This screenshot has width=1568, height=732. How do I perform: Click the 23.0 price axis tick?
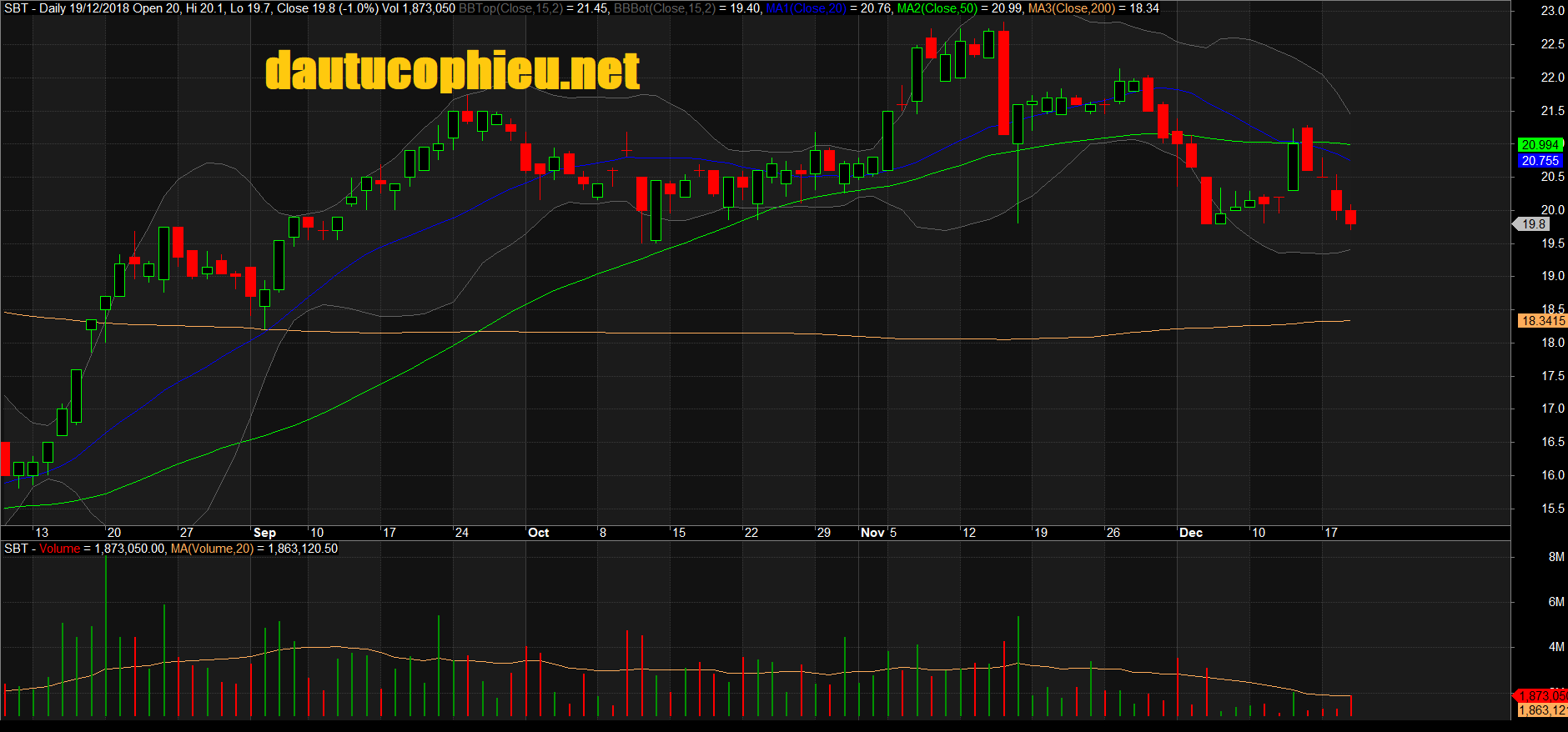1552,11
